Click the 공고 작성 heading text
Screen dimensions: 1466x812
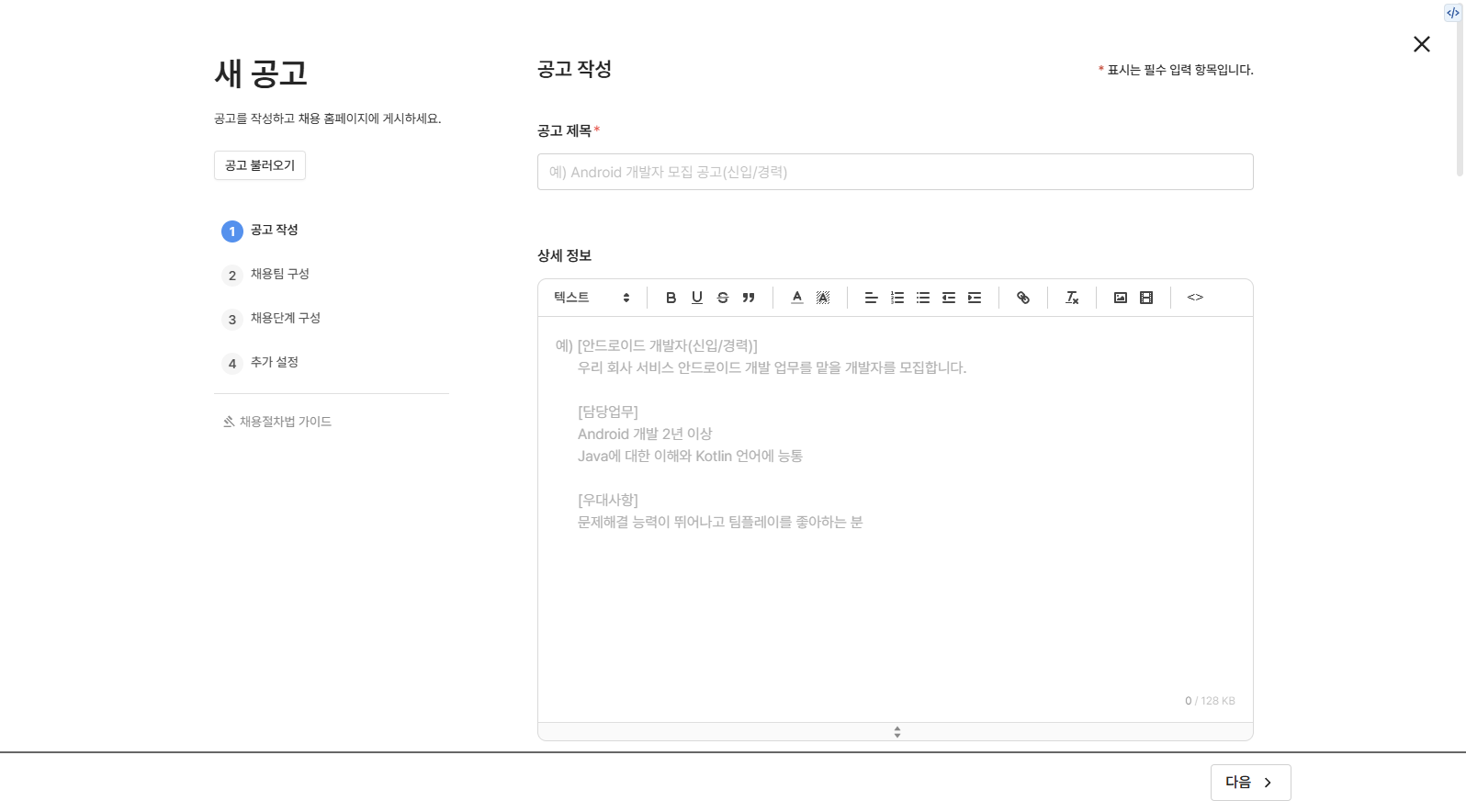click(574, 69)
